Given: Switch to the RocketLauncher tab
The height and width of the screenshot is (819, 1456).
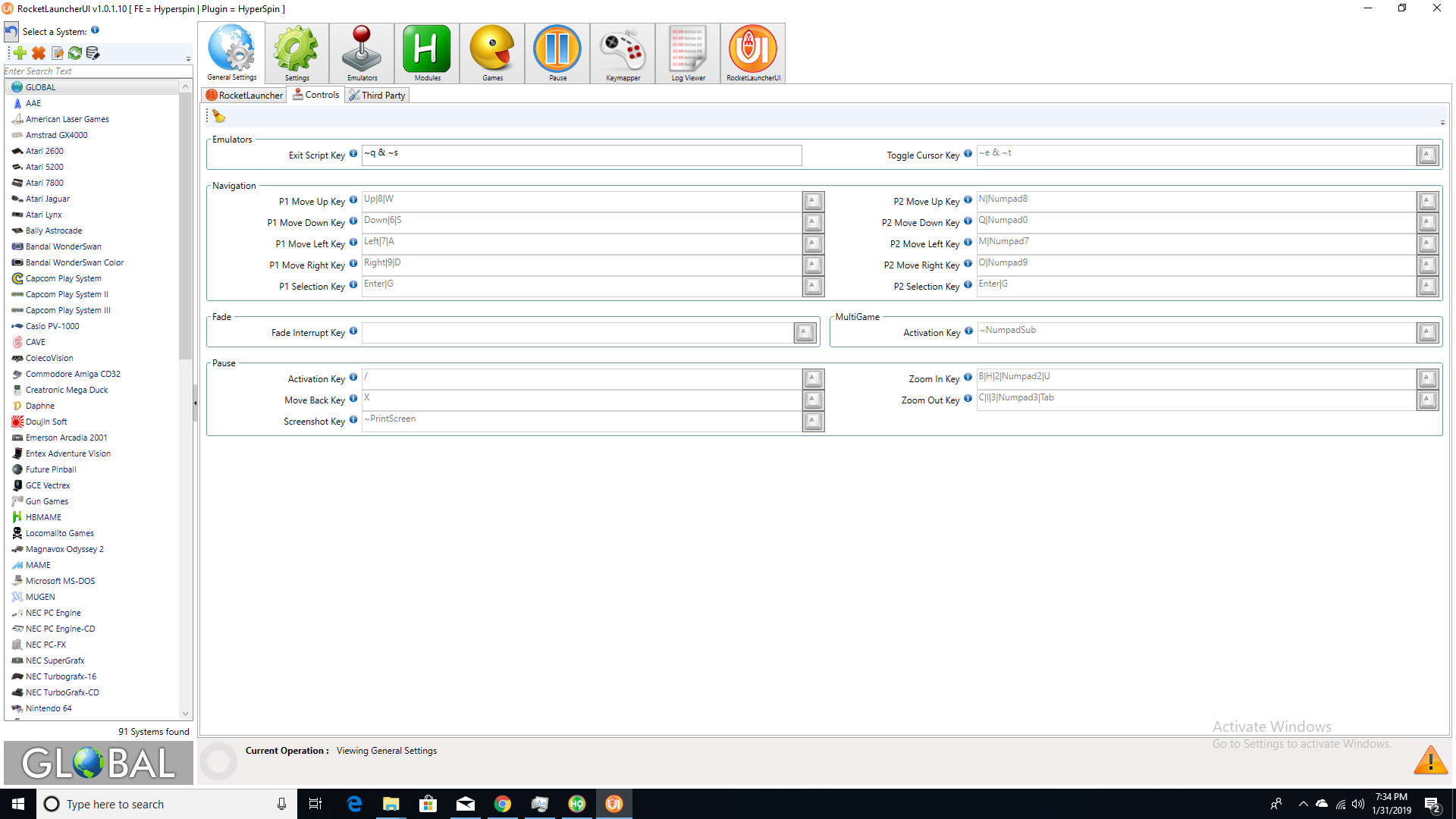Looking at the screenshot, I should click(x=244, y=96).
